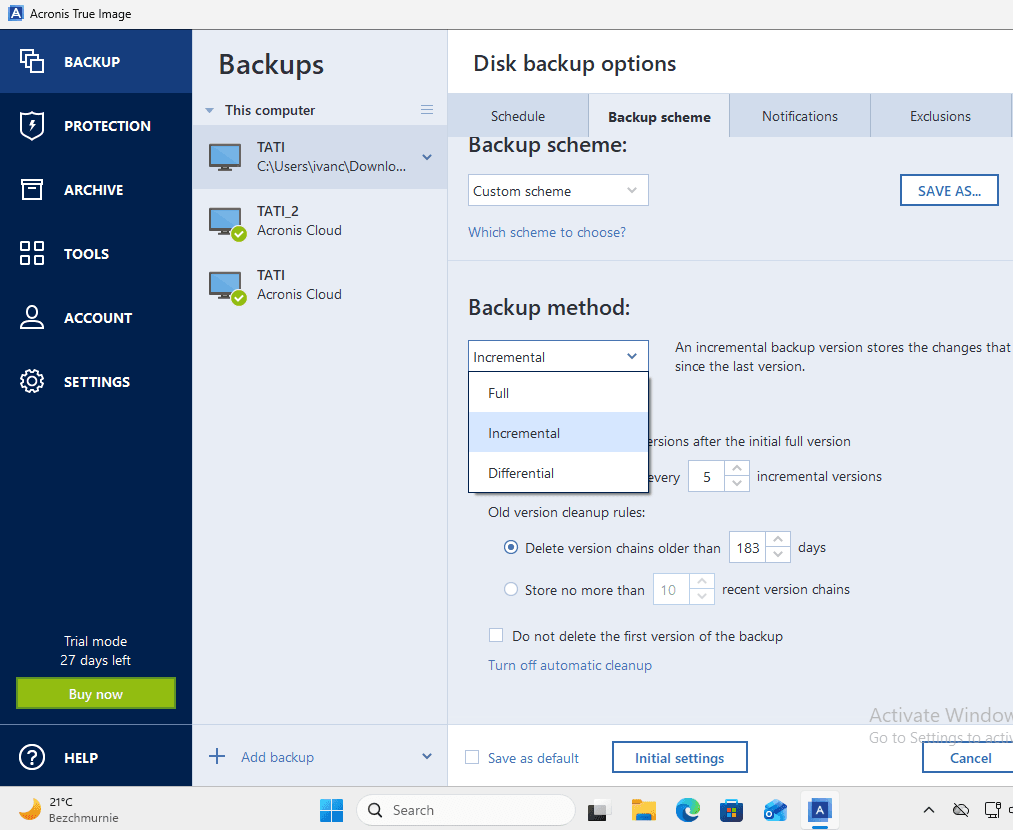Click Acronis logo in title bar

pyautogui.click(x=16, y=14)
